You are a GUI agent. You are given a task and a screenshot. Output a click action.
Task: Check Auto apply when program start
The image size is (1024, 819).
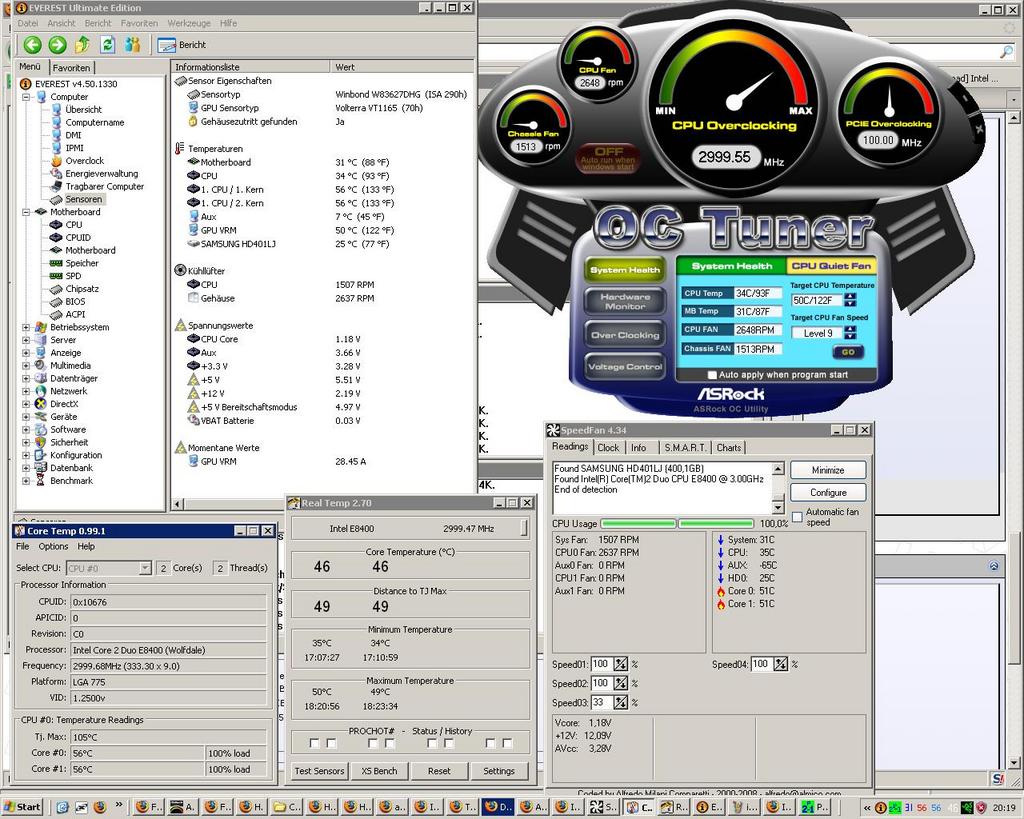click(x=712, y=375)
